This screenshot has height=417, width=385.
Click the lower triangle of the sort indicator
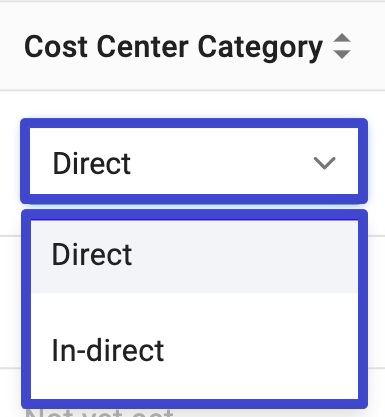(342, 54)
